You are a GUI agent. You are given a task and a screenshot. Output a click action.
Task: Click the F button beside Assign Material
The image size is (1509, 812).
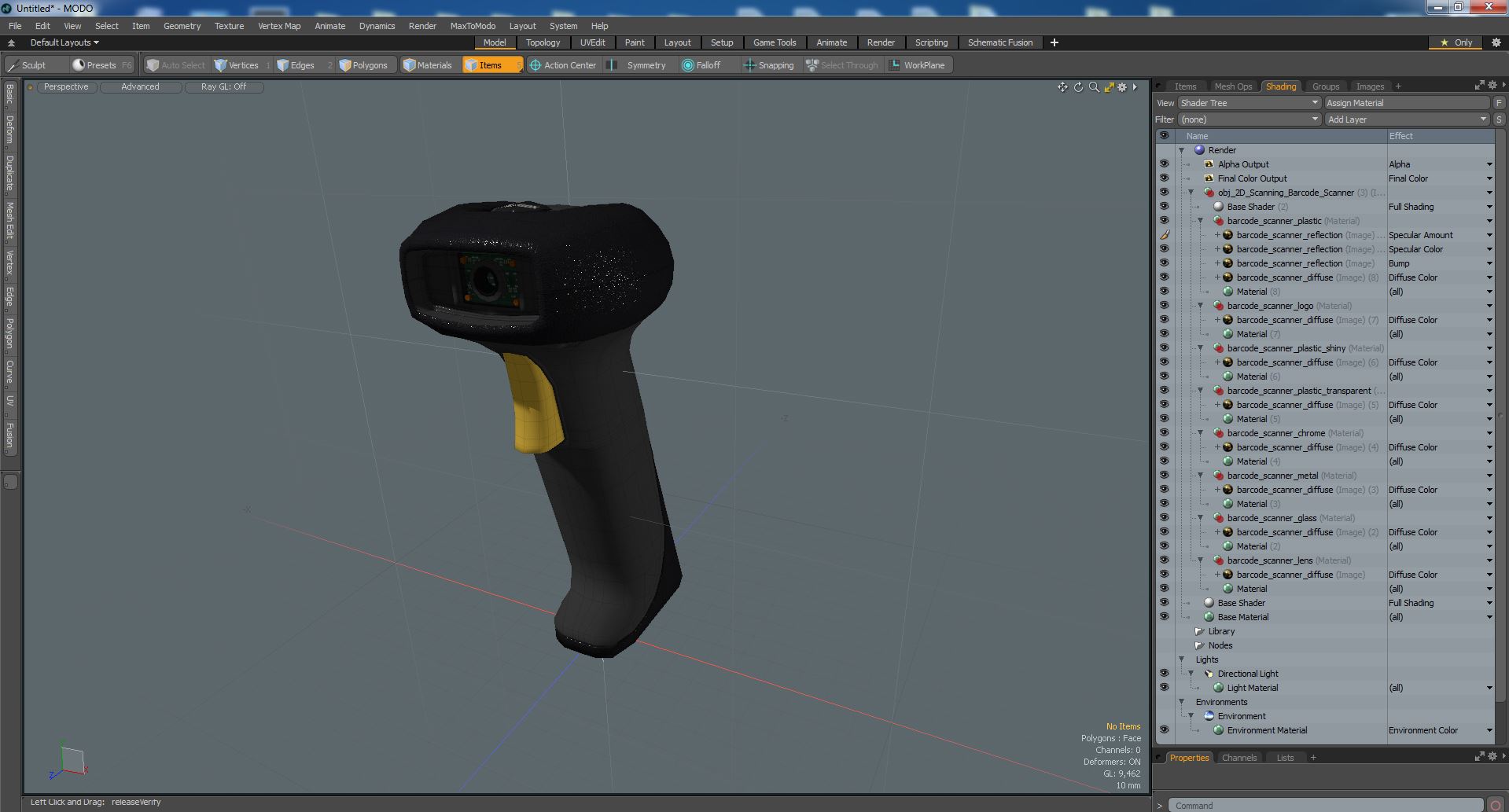1499,103
